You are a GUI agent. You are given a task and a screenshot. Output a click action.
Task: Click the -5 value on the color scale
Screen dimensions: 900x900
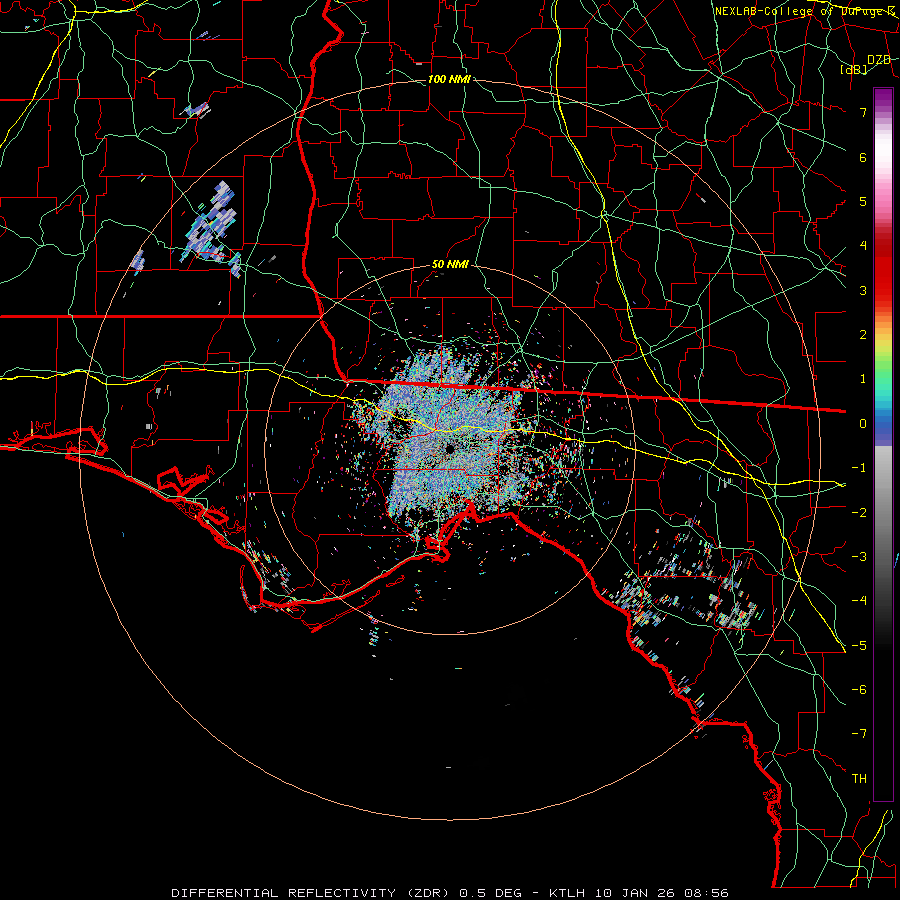[x=859, y=646]
